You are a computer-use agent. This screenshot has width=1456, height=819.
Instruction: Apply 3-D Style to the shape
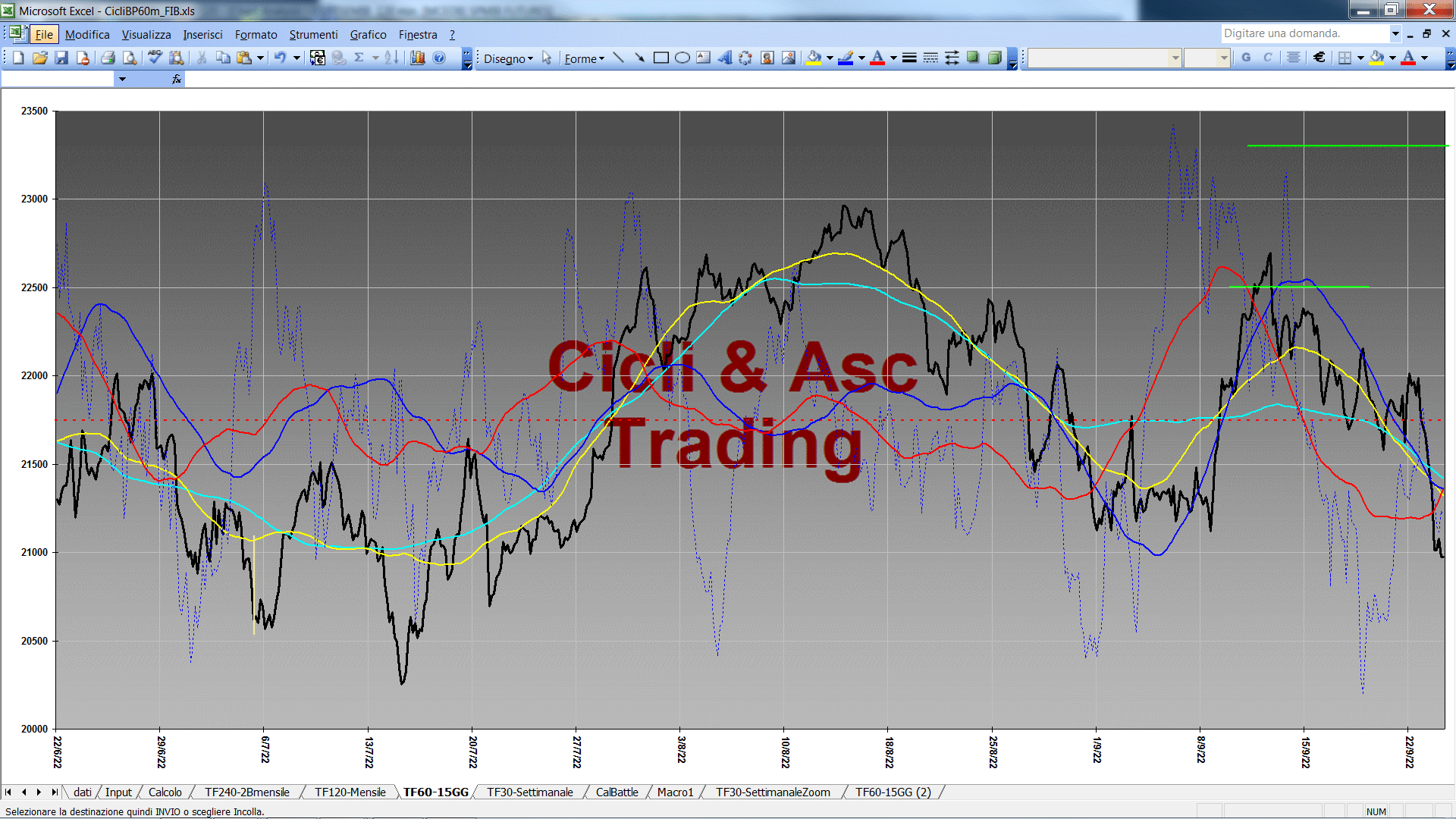click(x=994, y=58)
